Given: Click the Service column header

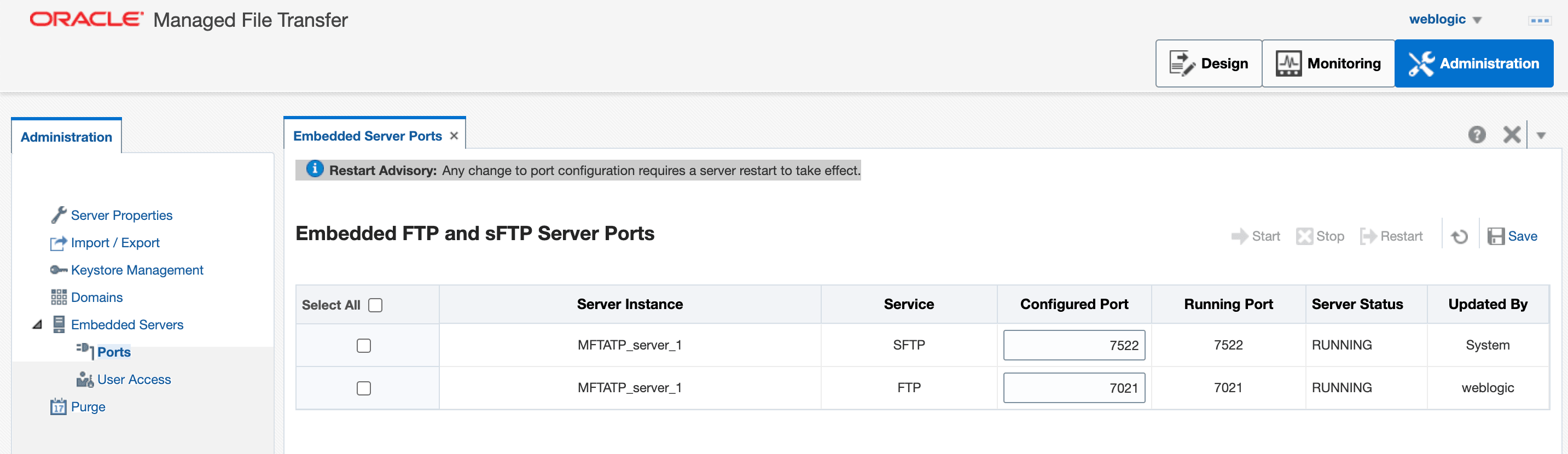Looking at the screenshot, I should pos(908,304).
